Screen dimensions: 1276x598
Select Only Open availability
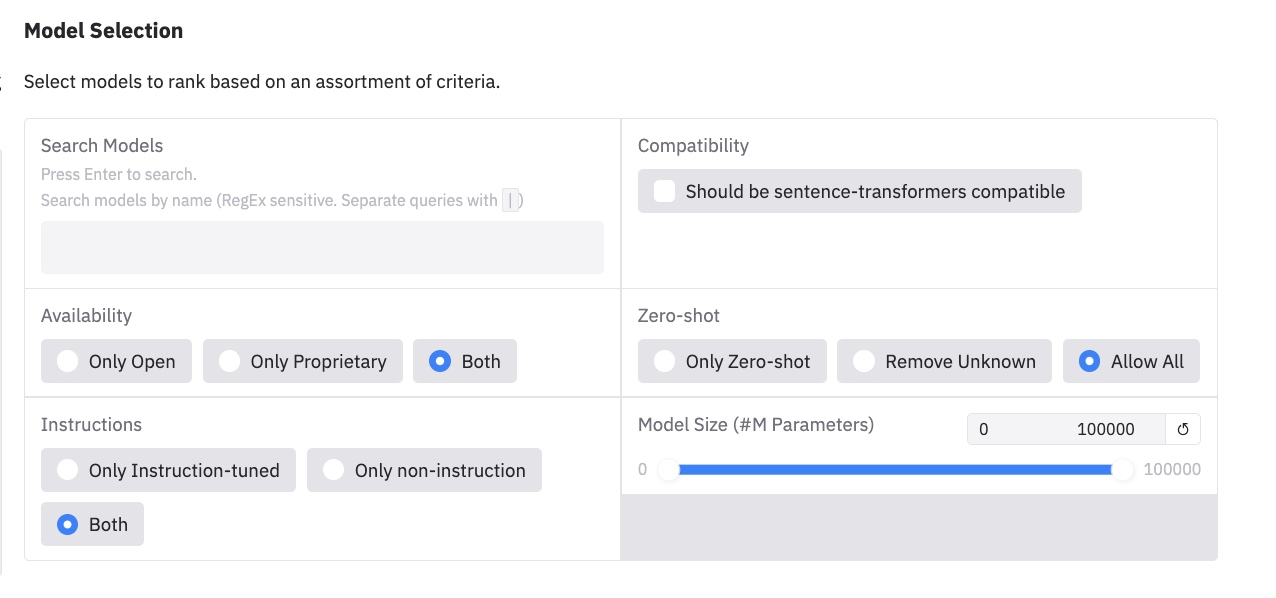tap(68, 361)
